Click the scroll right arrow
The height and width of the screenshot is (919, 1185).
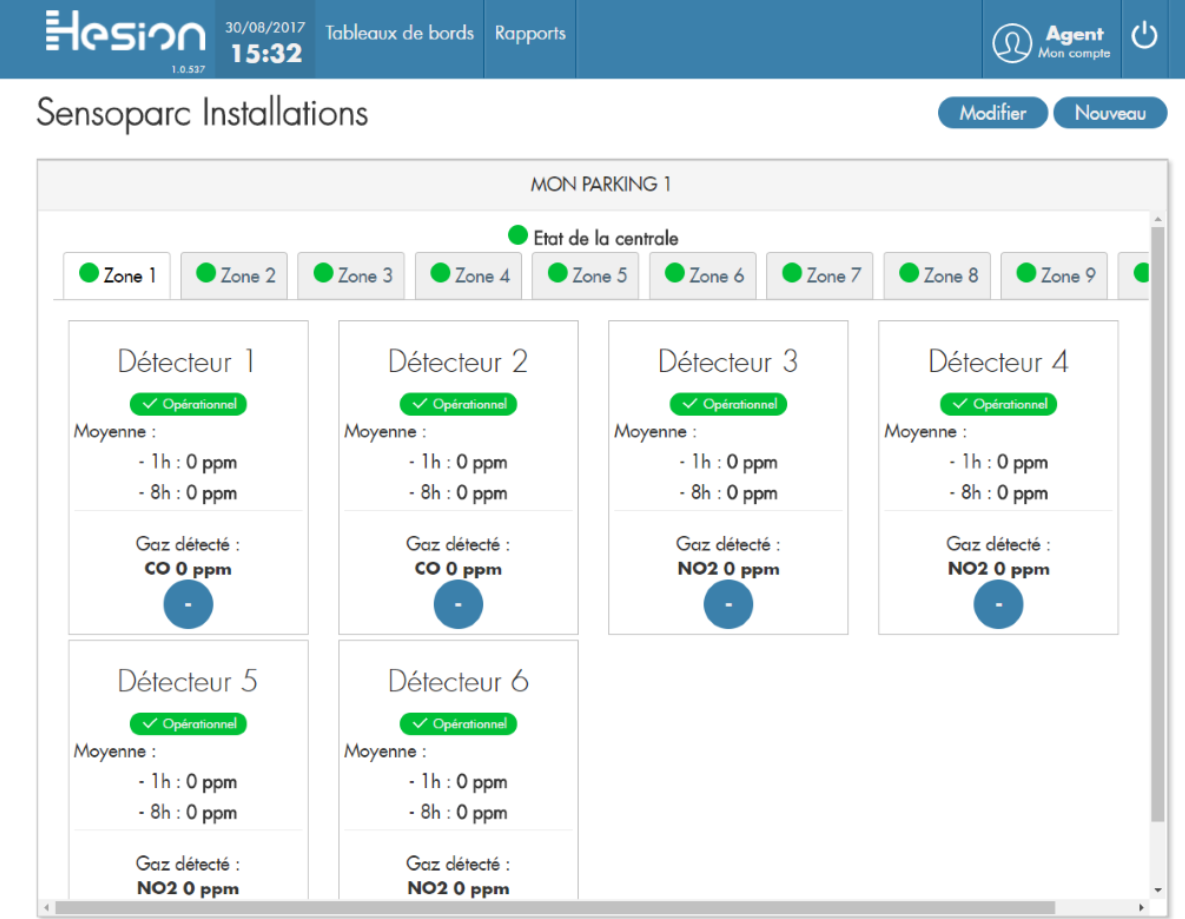point(1141,907)
